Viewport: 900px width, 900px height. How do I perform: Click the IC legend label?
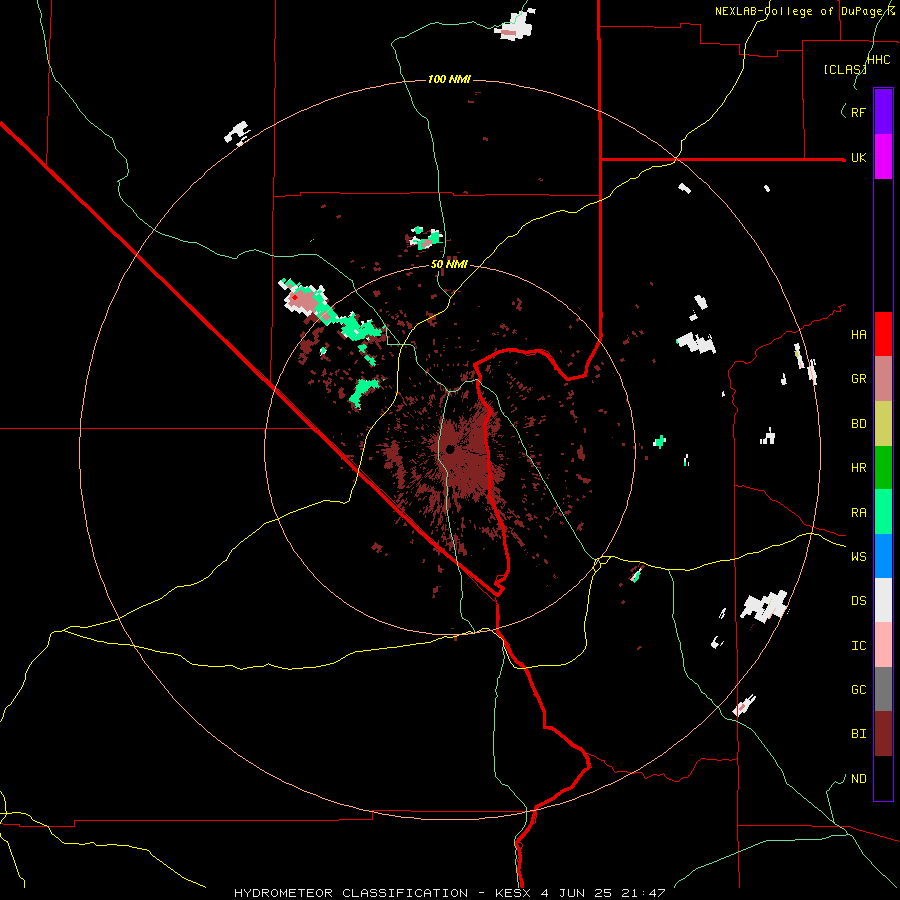(858, 646)
